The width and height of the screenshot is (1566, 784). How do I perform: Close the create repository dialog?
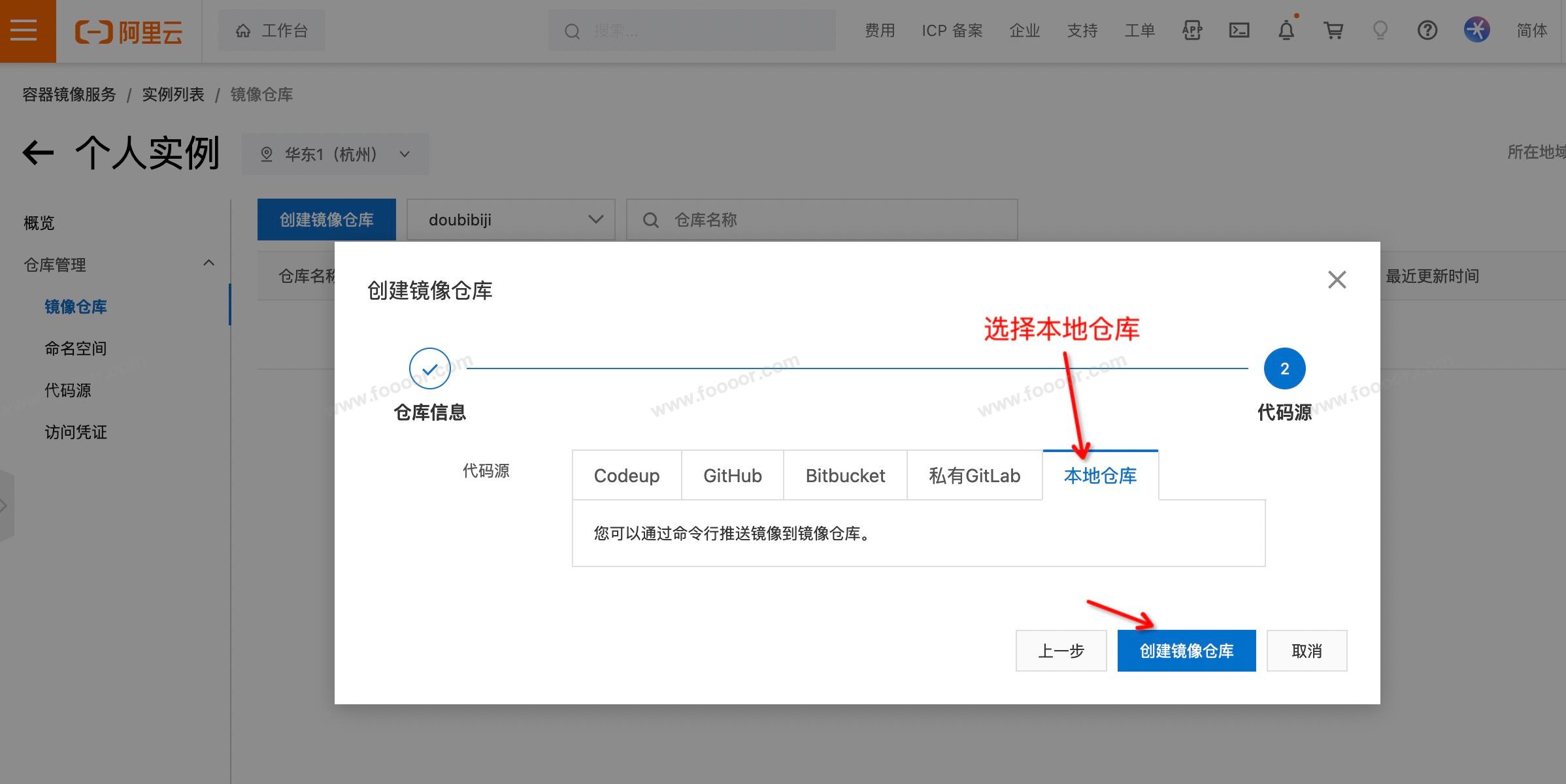1337,280
